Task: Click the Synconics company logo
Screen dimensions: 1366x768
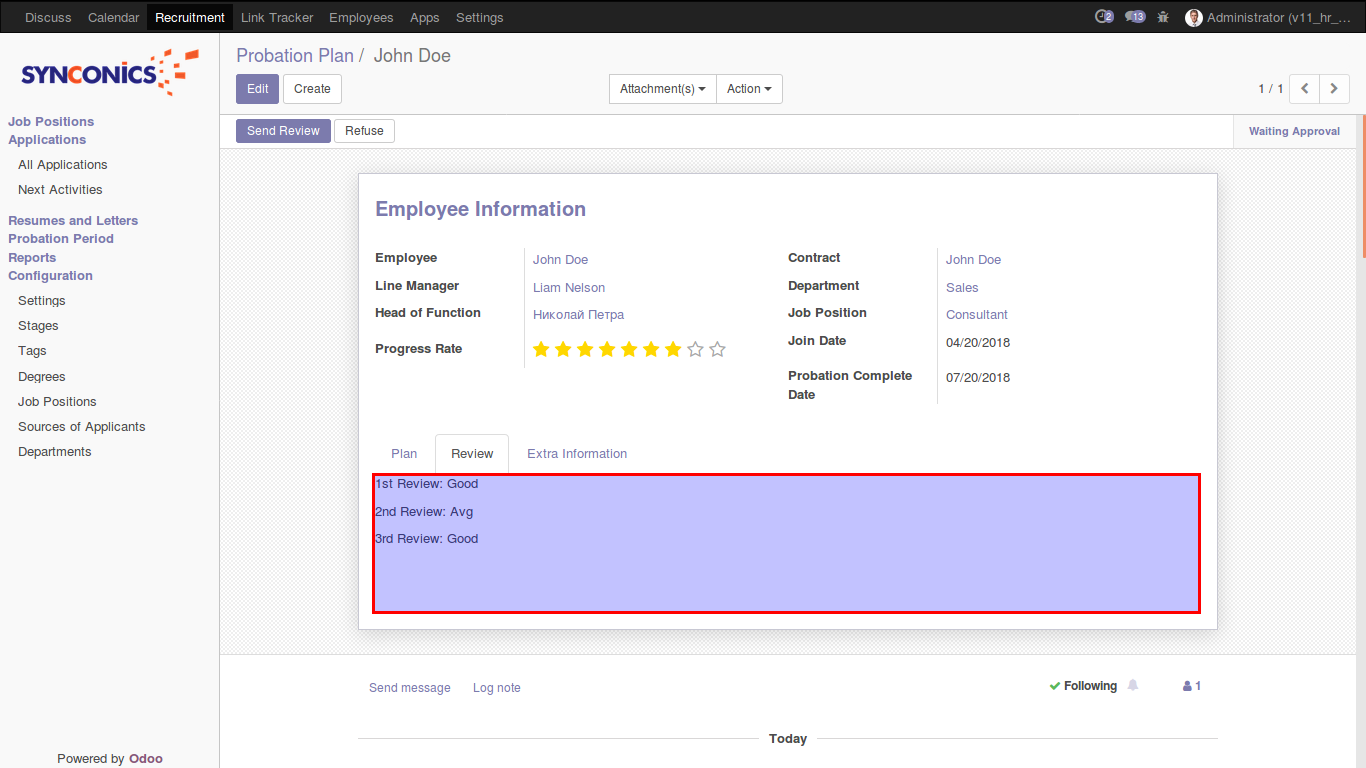Action: tap(109, 73)
